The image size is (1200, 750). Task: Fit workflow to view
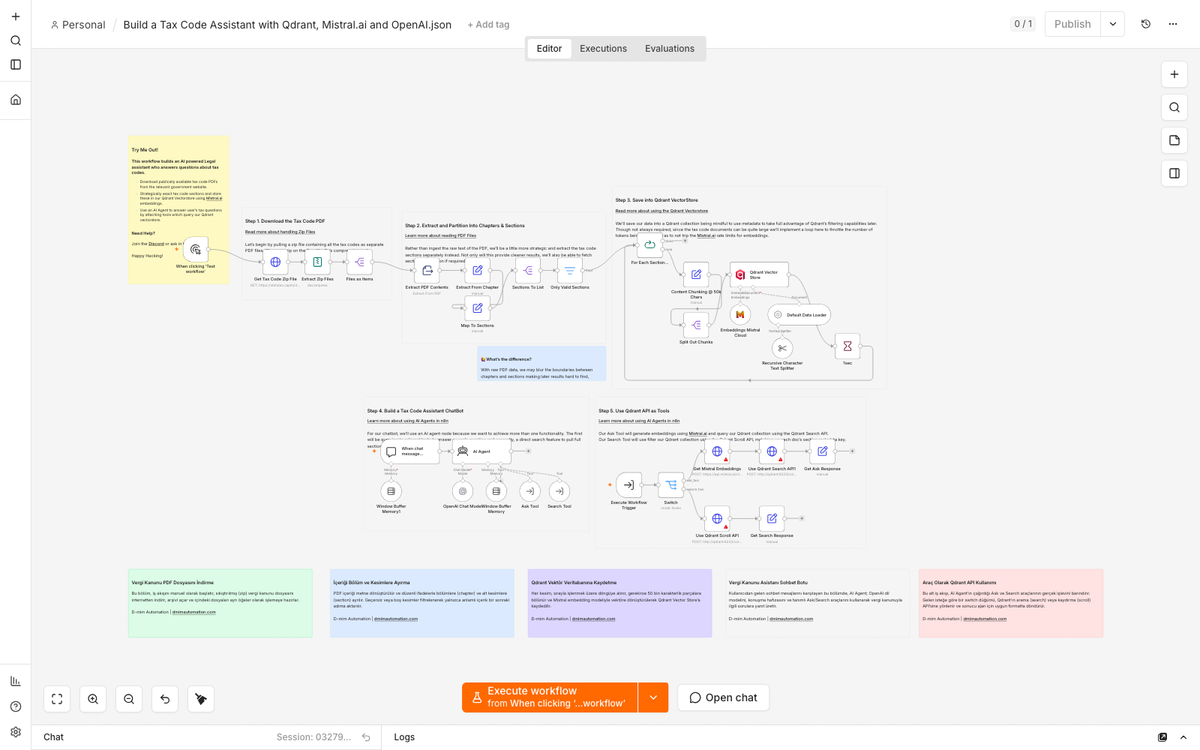57,698
